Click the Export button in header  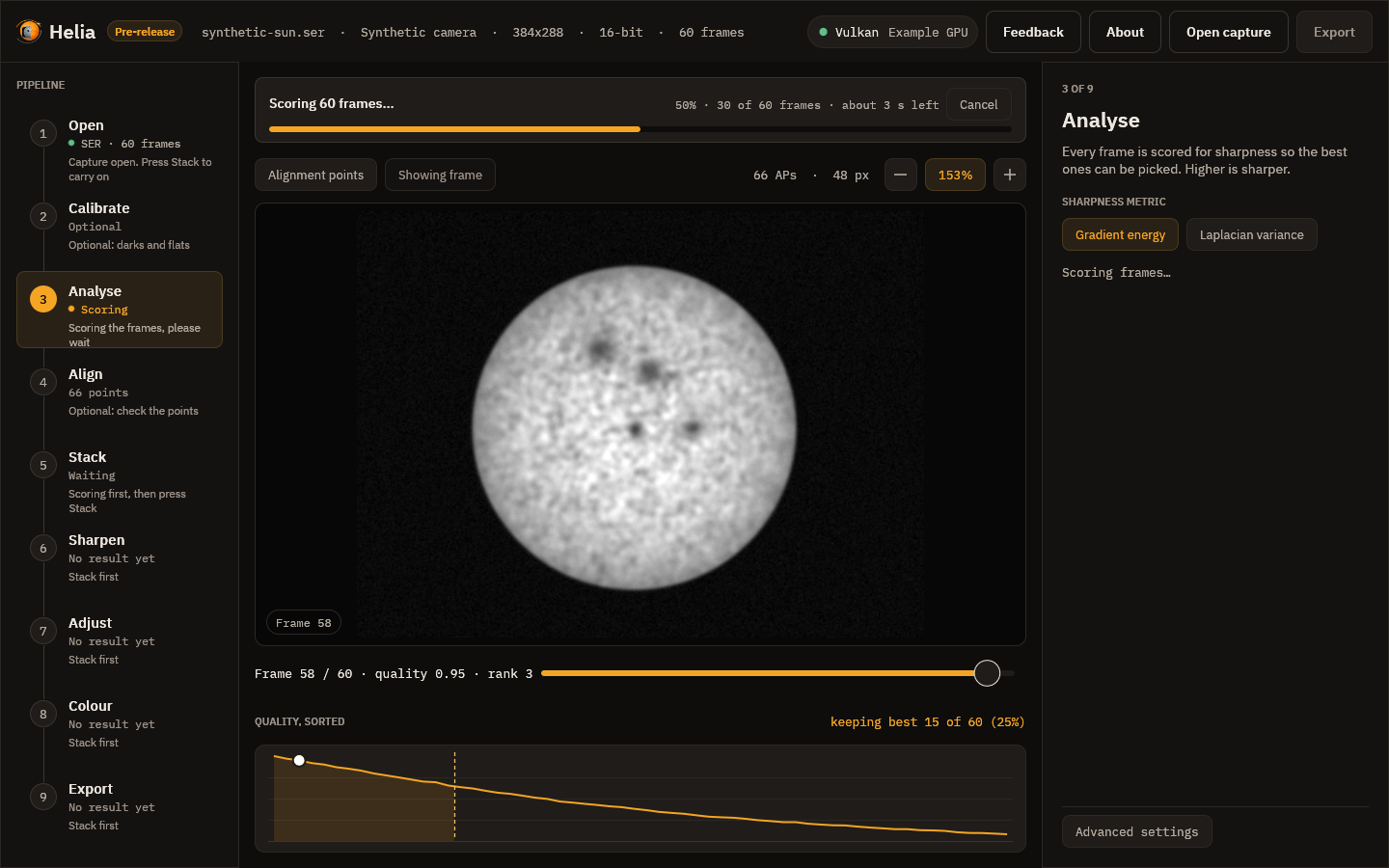pyautogui.click(x=1334, y=32)
